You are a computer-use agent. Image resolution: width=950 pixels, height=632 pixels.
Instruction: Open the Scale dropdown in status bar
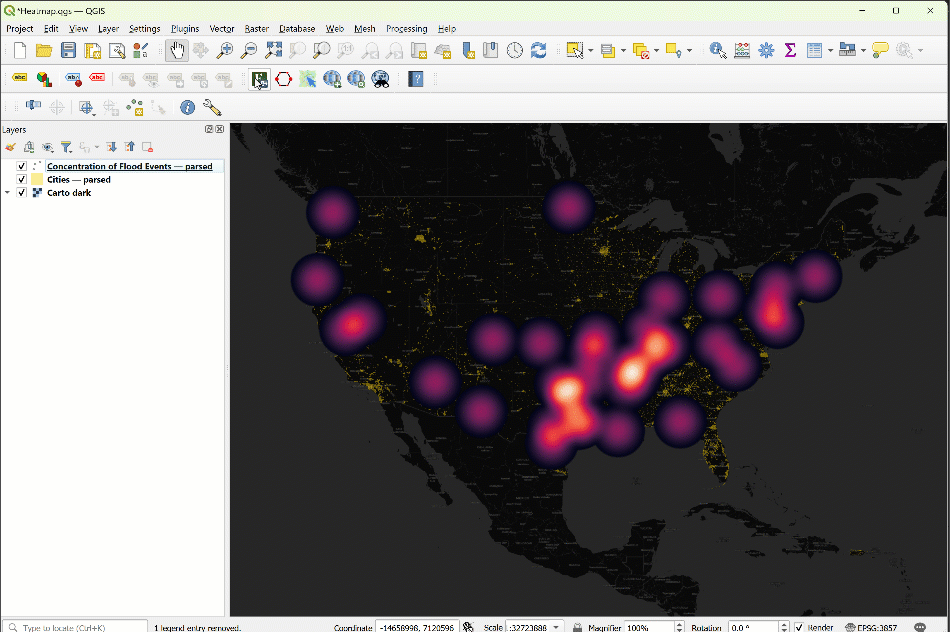click(x=554, y=626)
